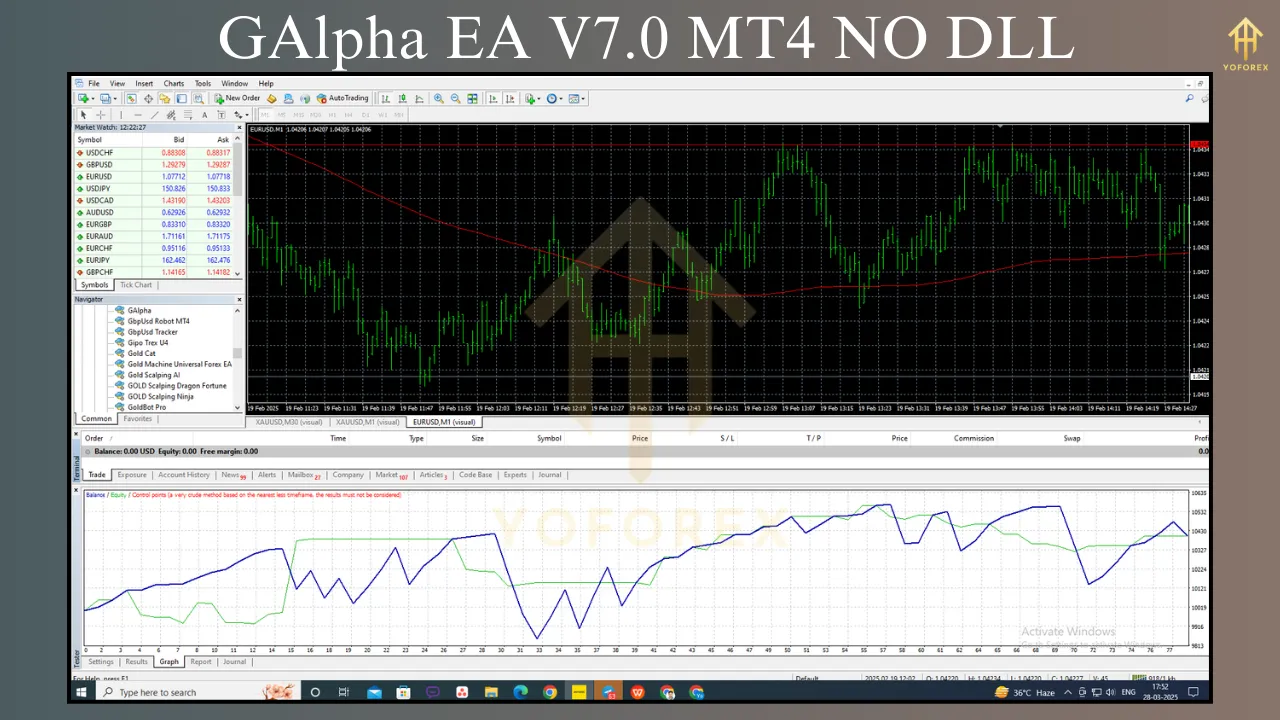The width and height of the screenshot is (1280, 720).
Task: Select the M1 timeframe button
Action: pos(265,115)
